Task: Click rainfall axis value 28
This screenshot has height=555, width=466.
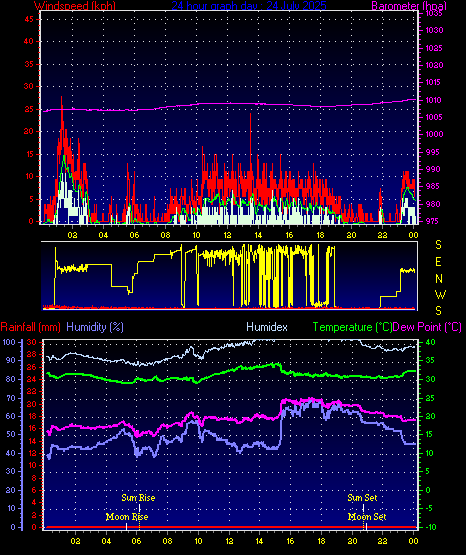Action: coord(32,355)
